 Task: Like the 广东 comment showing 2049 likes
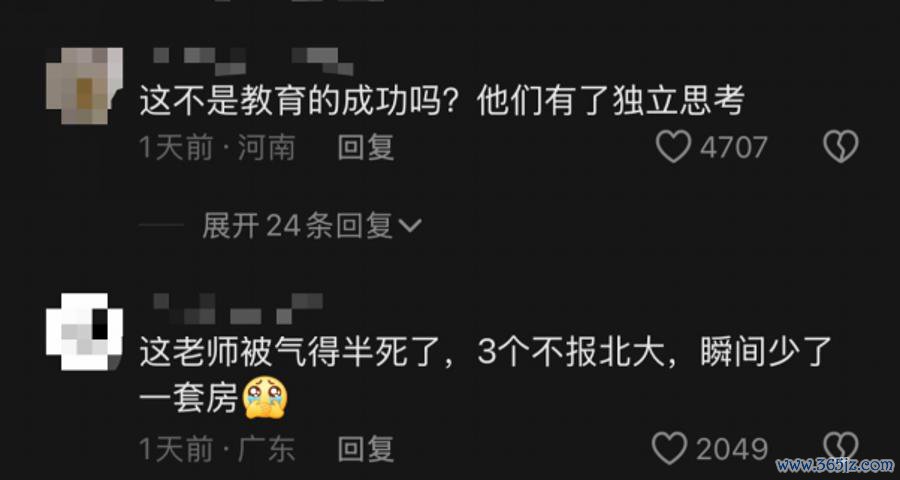670,448
